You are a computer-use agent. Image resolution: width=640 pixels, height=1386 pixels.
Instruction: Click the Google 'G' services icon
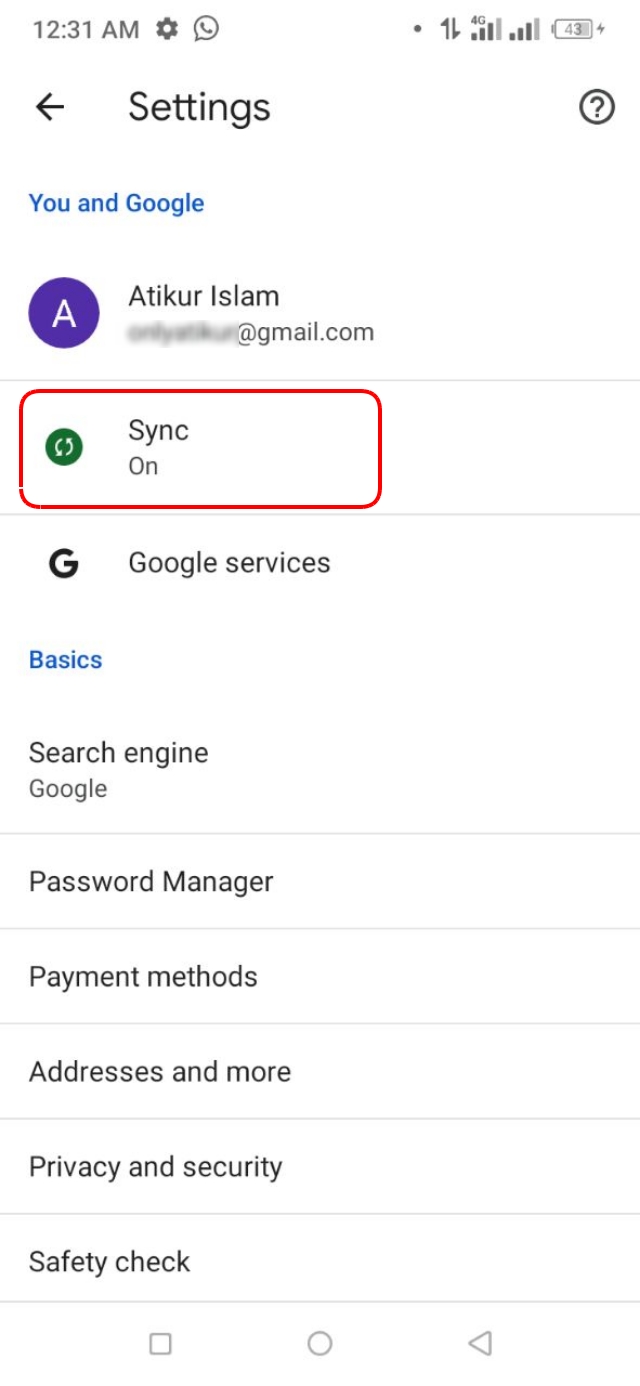pos(63,563)
